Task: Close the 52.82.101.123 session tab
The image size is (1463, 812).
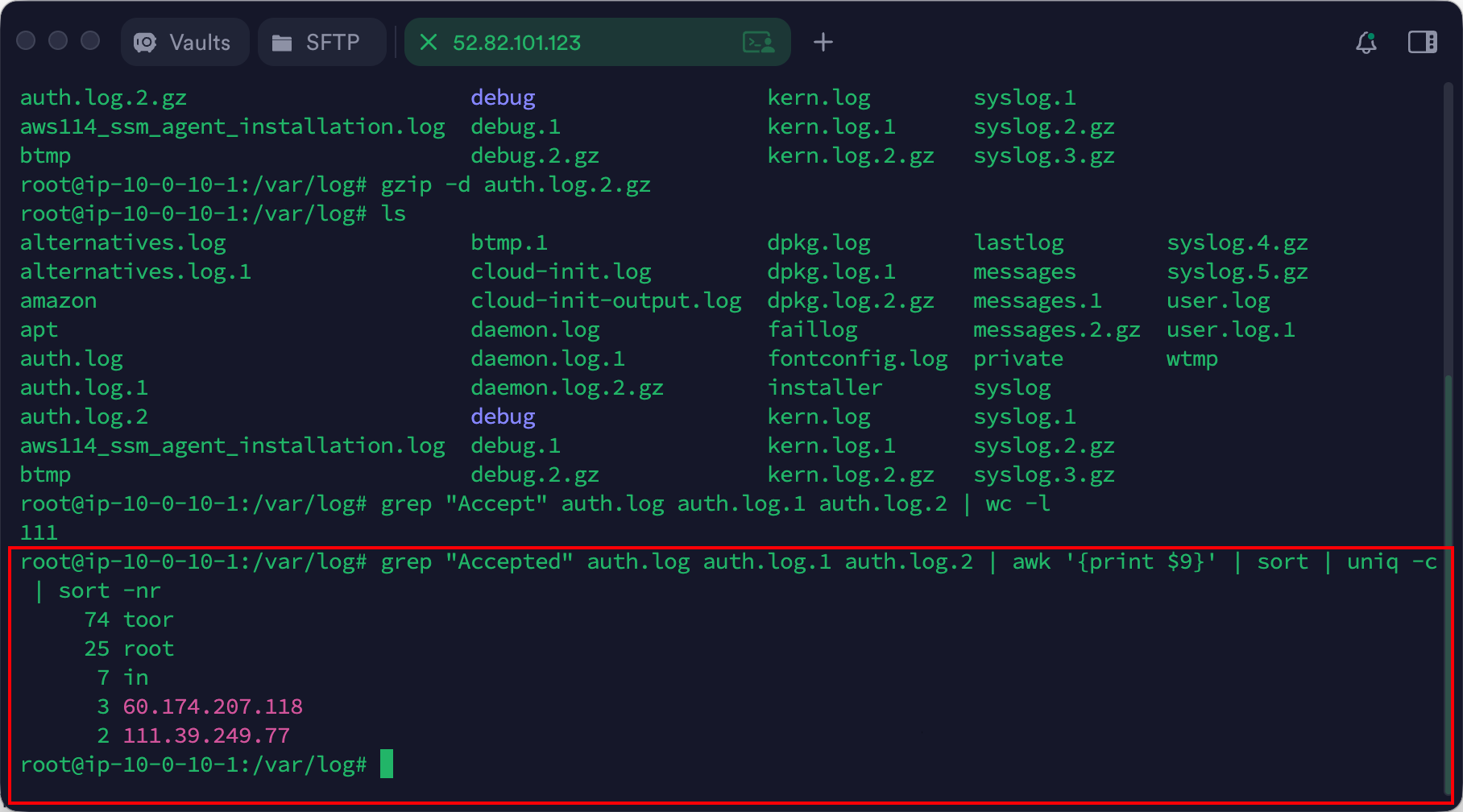Action: tap(429, 42)
